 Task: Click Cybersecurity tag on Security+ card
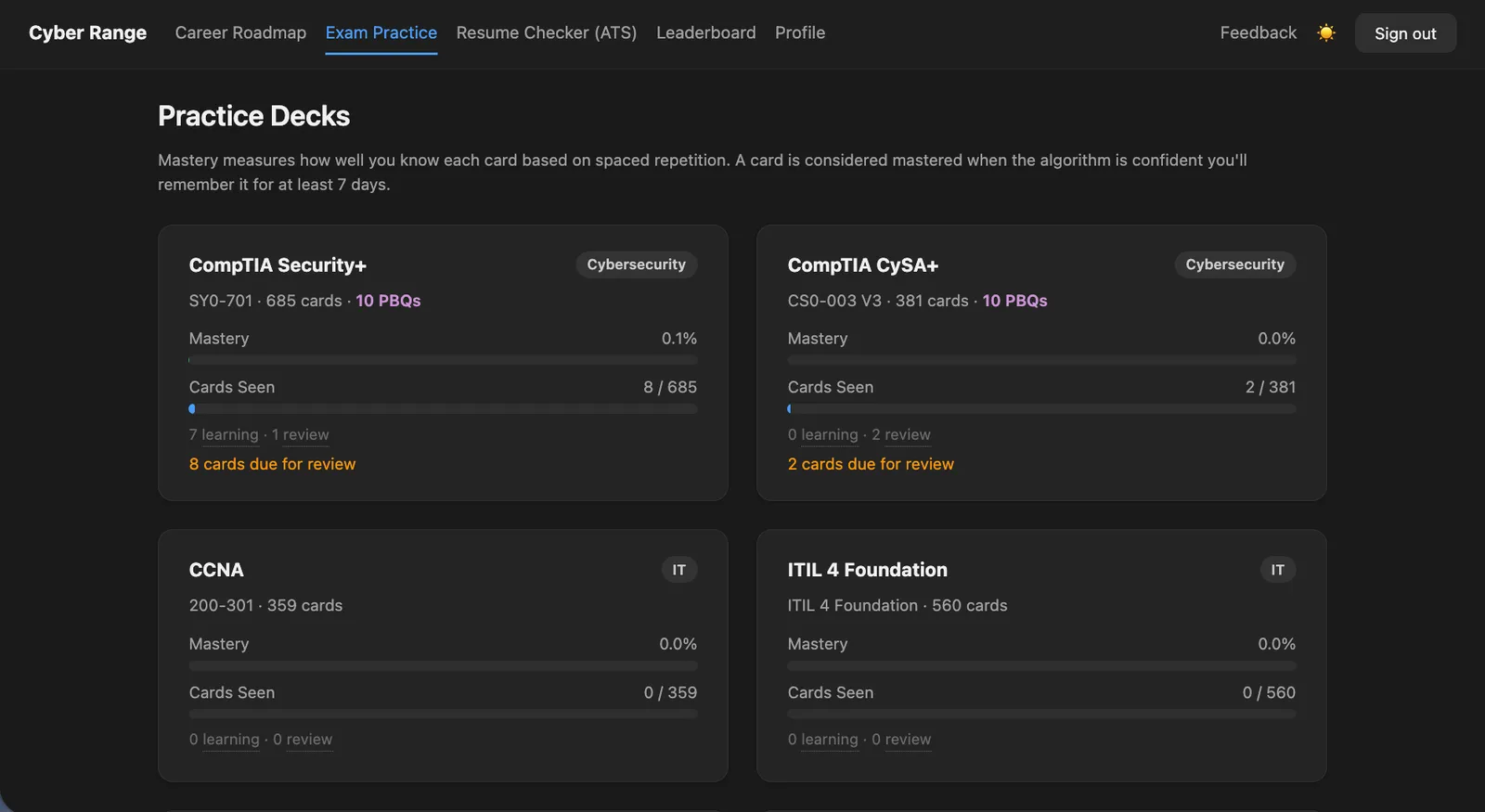tap(636, 264)
